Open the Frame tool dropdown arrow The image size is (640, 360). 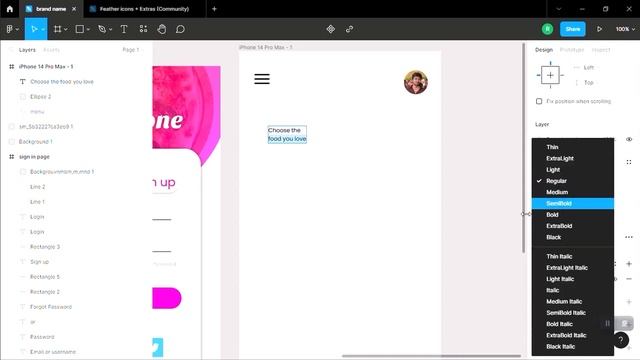tap(66, 29)
